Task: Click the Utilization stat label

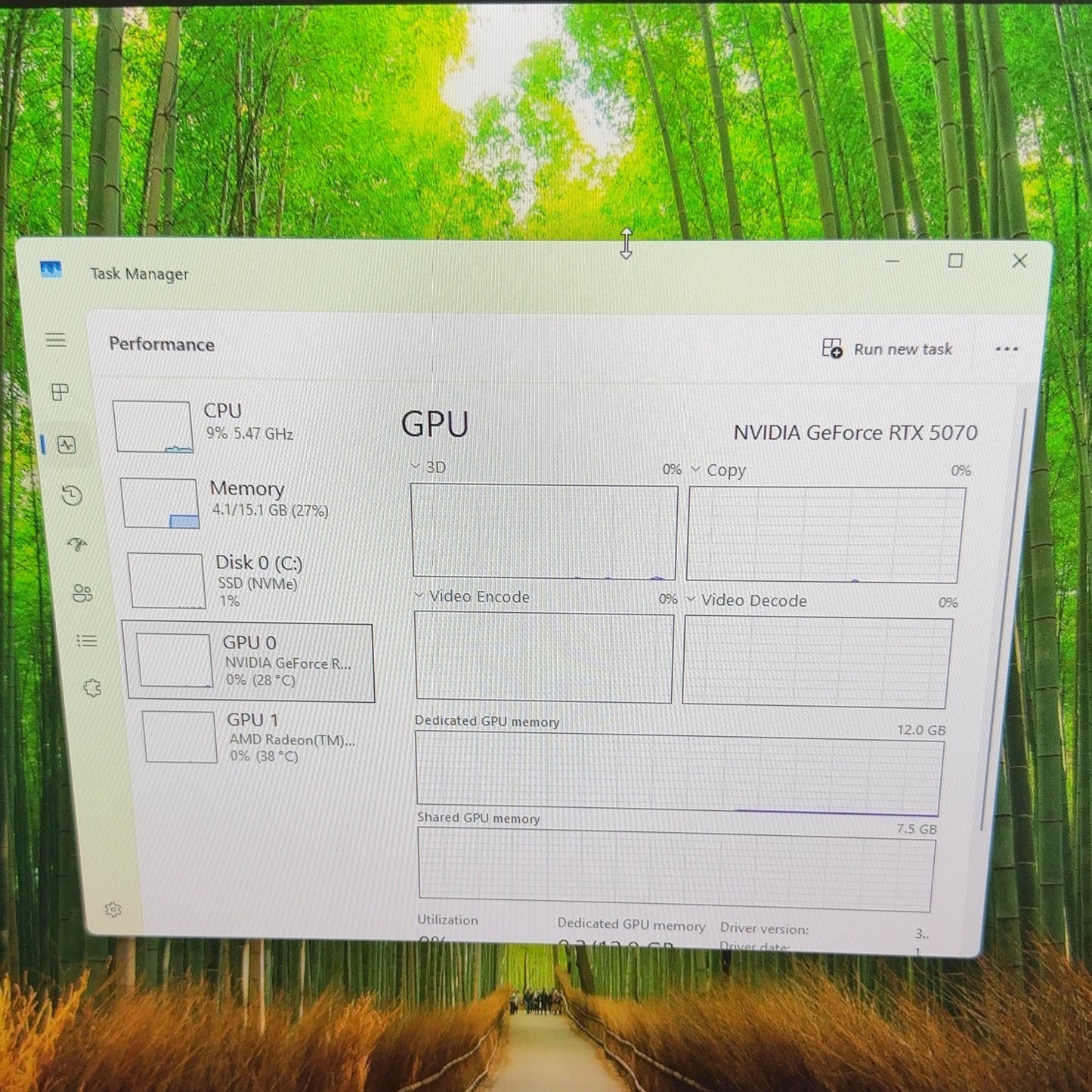Action: [448, 920]
